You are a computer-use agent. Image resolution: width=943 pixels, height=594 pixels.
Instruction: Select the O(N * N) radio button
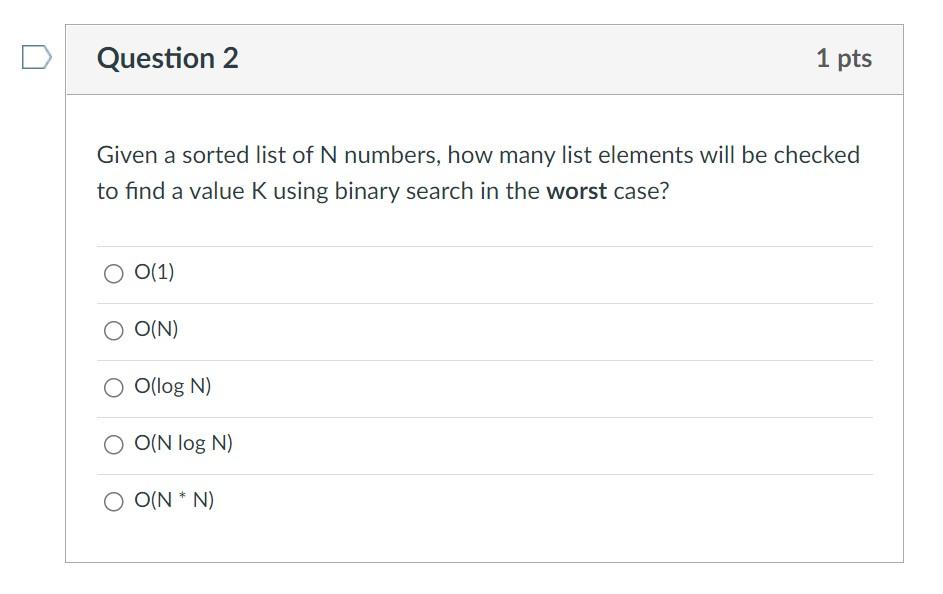point(114,501)
